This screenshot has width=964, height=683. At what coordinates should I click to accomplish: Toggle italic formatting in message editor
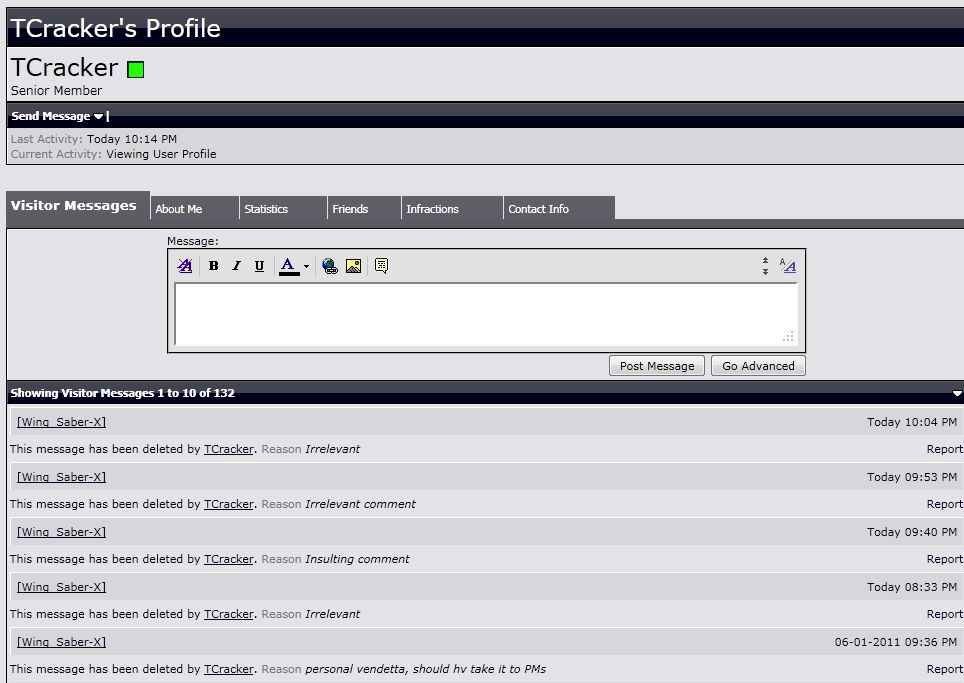click(236, 266)
